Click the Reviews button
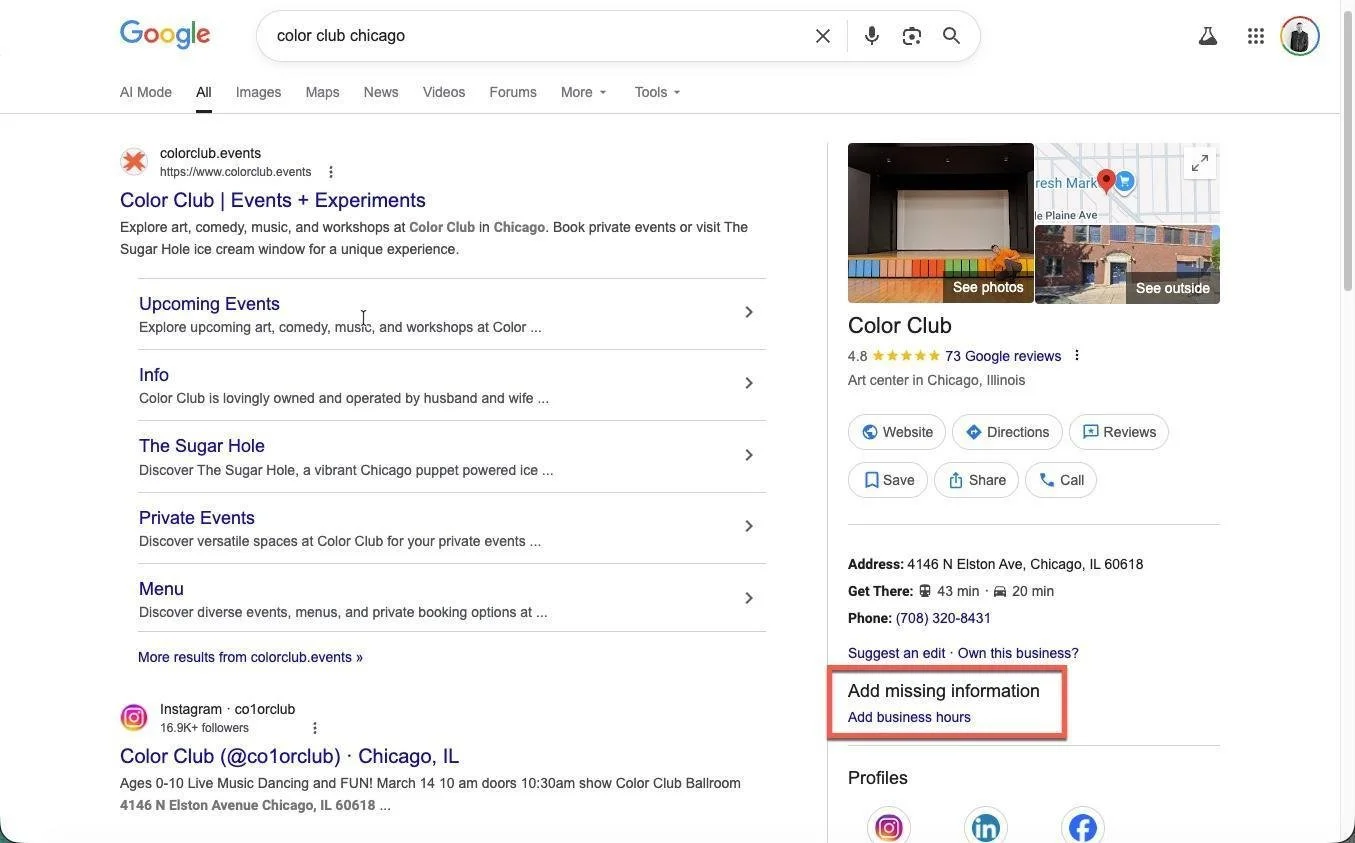The height and width of the screenshot is (843, 1355). tap(1119, 432)
